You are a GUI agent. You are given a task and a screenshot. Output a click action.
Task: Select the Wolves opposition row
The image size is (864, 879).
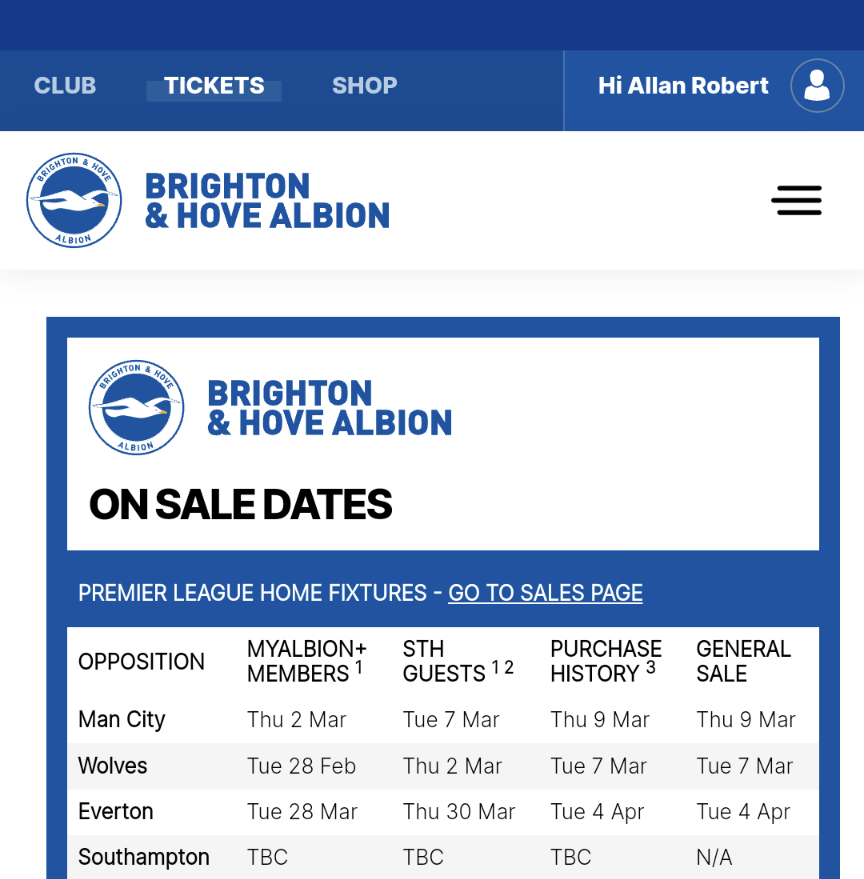(113, 766)
